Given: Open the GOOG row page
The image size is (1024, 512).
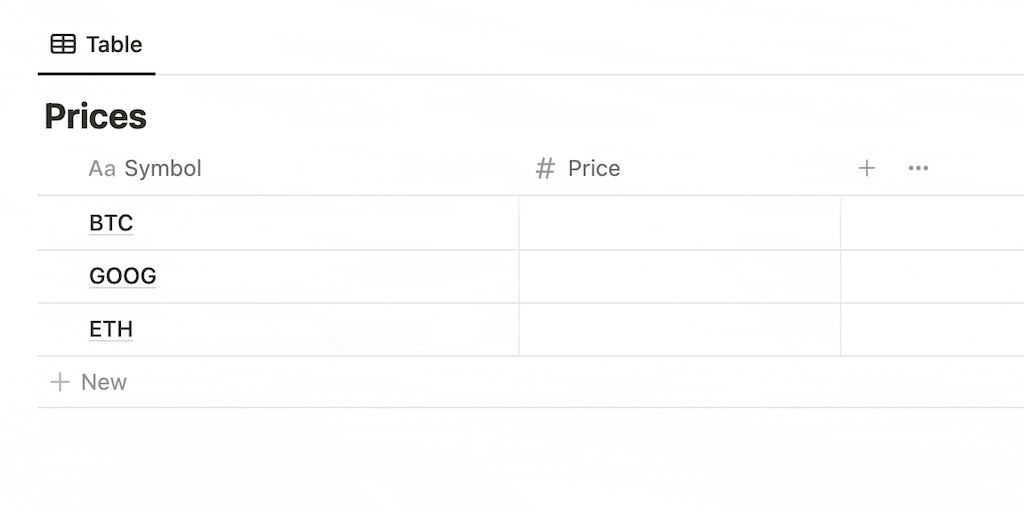Looking at the screenshot, I should coord(123,276).
